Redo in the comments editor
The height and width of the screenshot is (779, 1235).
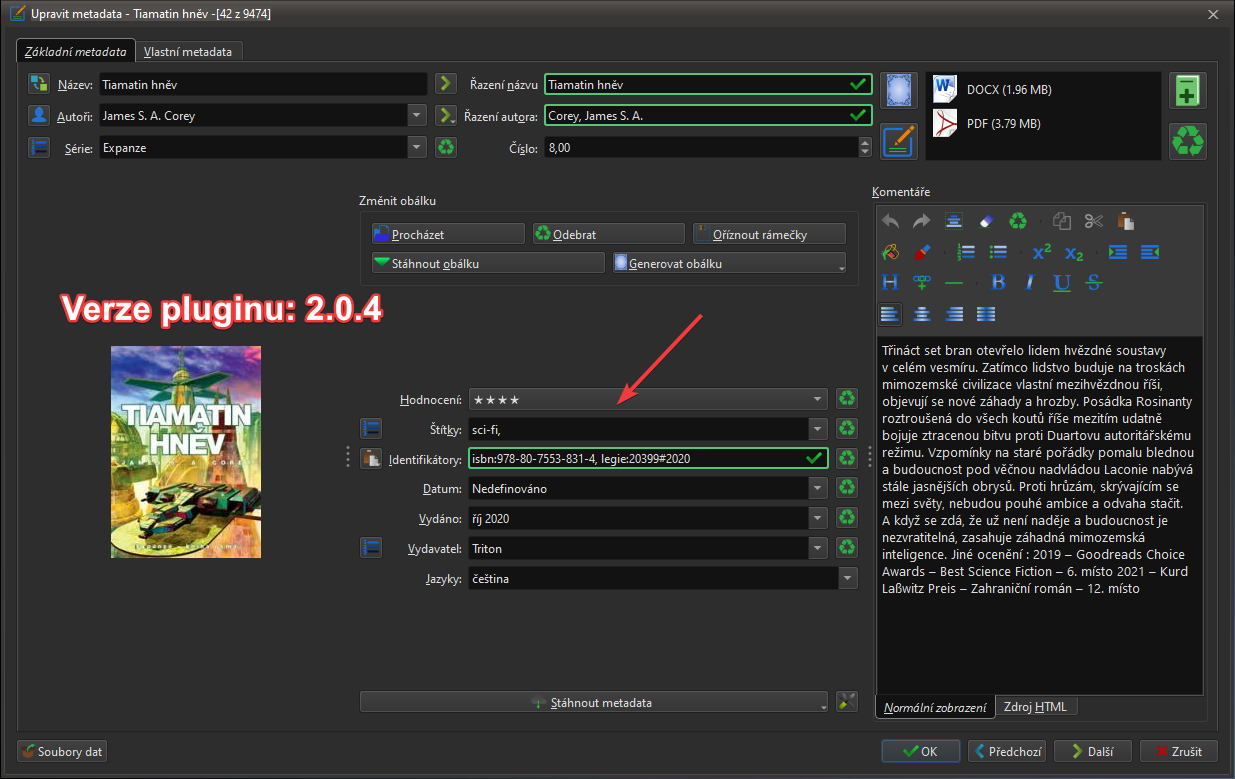click(x=922, y=221)
